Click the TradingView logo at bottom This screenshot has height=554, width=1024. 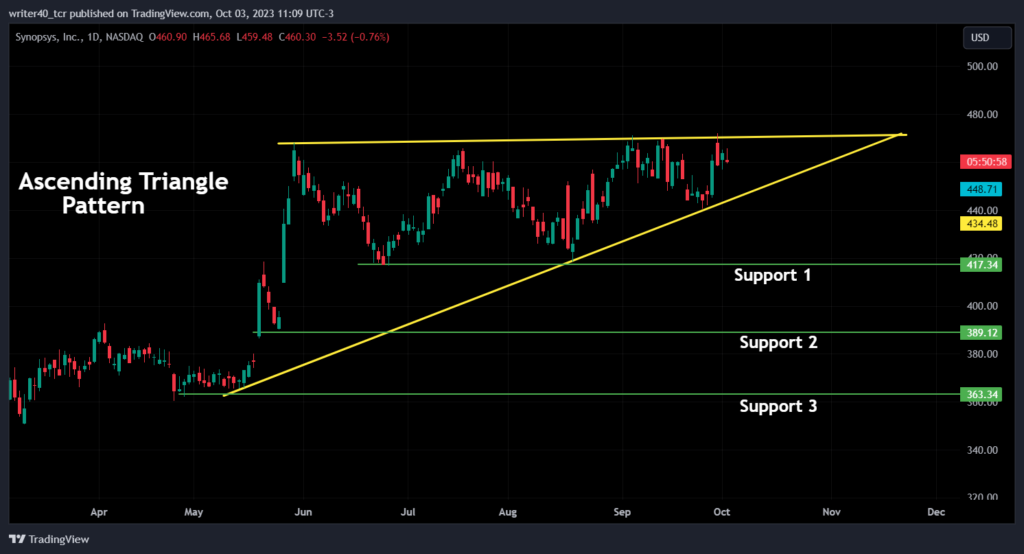tap(49, 539)
